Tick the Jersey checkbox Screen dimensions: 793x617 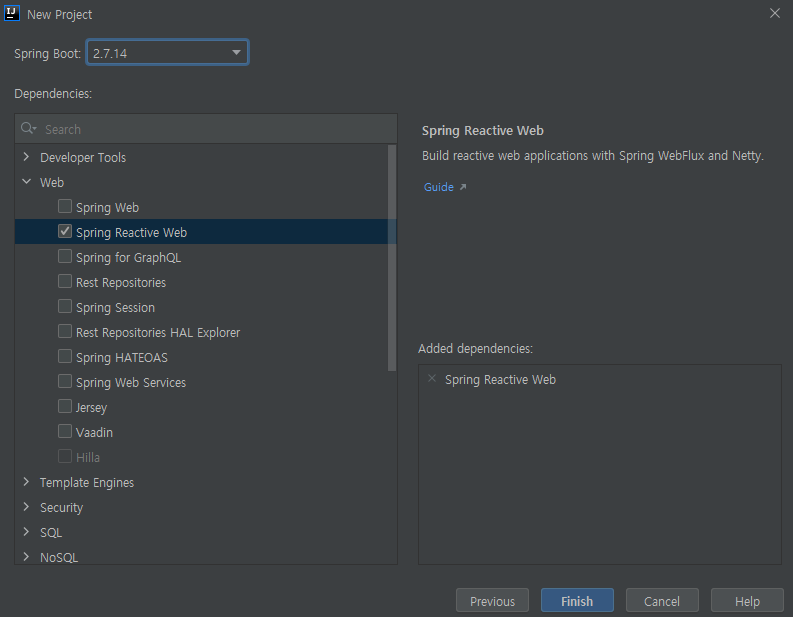coord(65,406)
